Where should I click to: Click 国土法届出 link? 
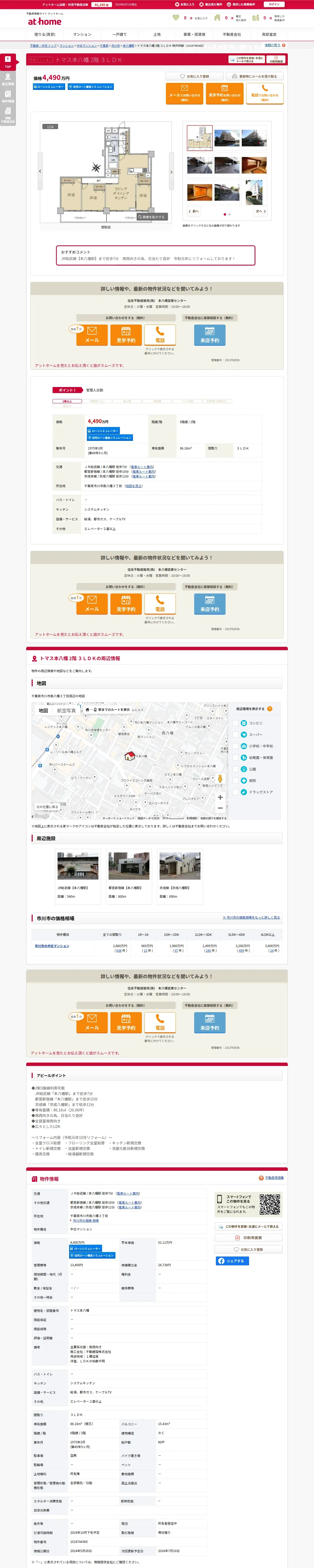129,1483
